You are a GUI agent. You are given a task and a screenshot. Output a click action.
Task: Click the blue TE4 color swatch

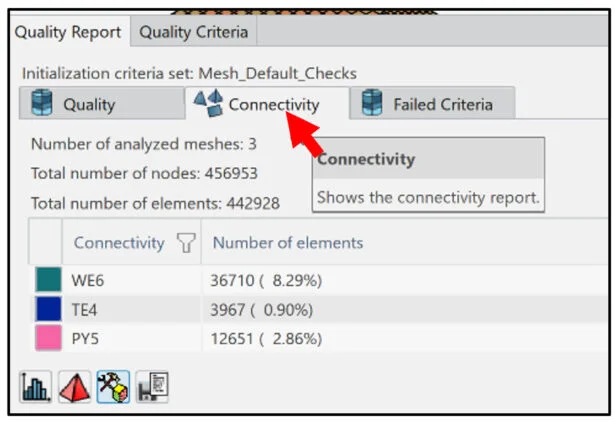tap(47, 310)
